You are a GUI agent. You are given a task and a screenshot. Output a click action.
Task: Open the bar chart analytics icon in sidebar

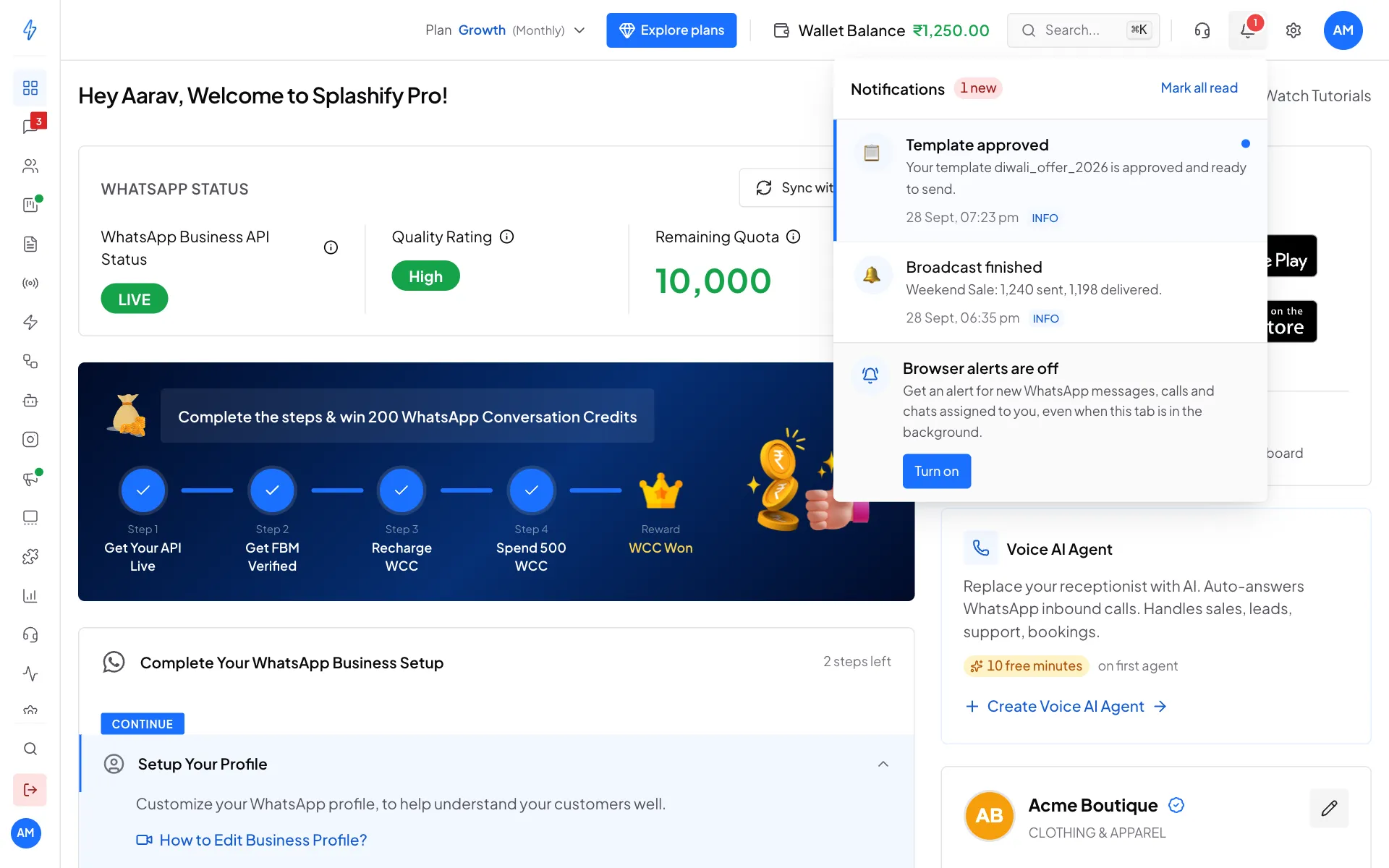[x=30, y=595]
